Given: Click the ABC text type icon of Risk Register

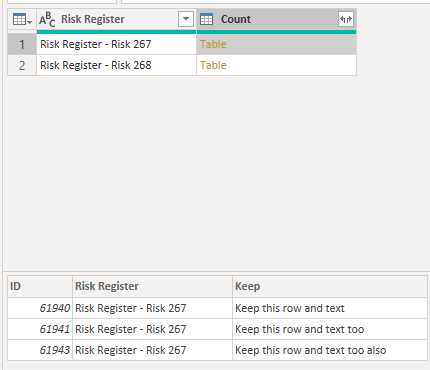Looking at the screenshot, I should click(x=47, y=19).
